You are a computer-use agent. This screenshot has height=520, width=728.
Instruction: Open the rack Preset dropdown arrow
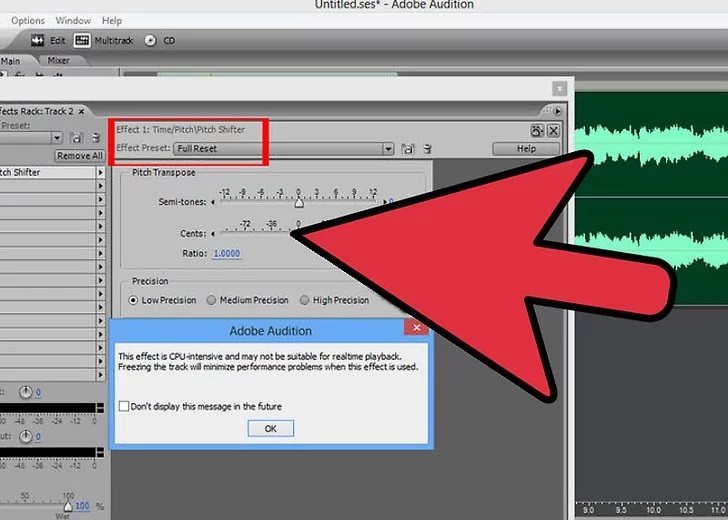click(x=57, y=137)
